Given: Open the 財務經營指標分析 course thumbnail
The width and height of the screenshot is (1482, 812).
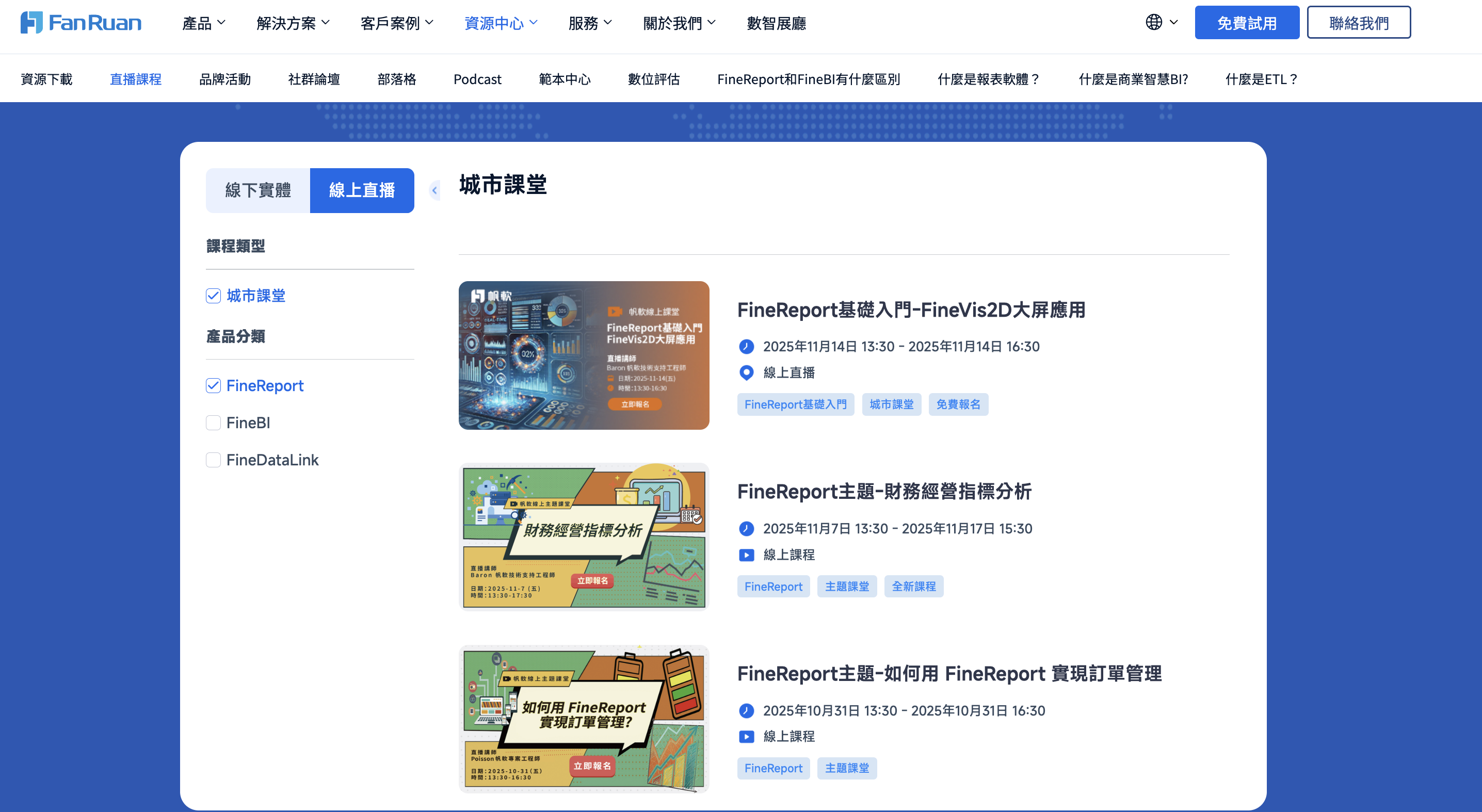Looking at the screenshot, I should tap(584, 537).
